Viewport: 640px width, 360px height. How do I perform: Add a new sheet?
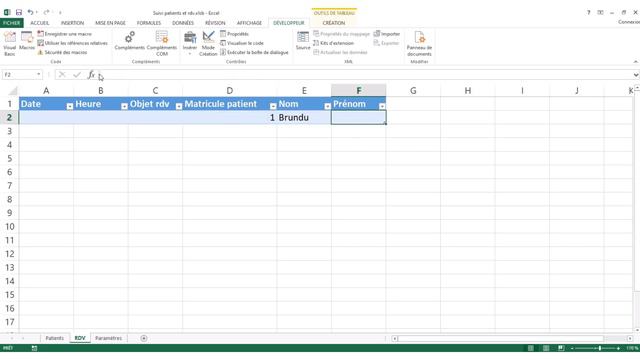pyautogui.click(x=144, y=338)
